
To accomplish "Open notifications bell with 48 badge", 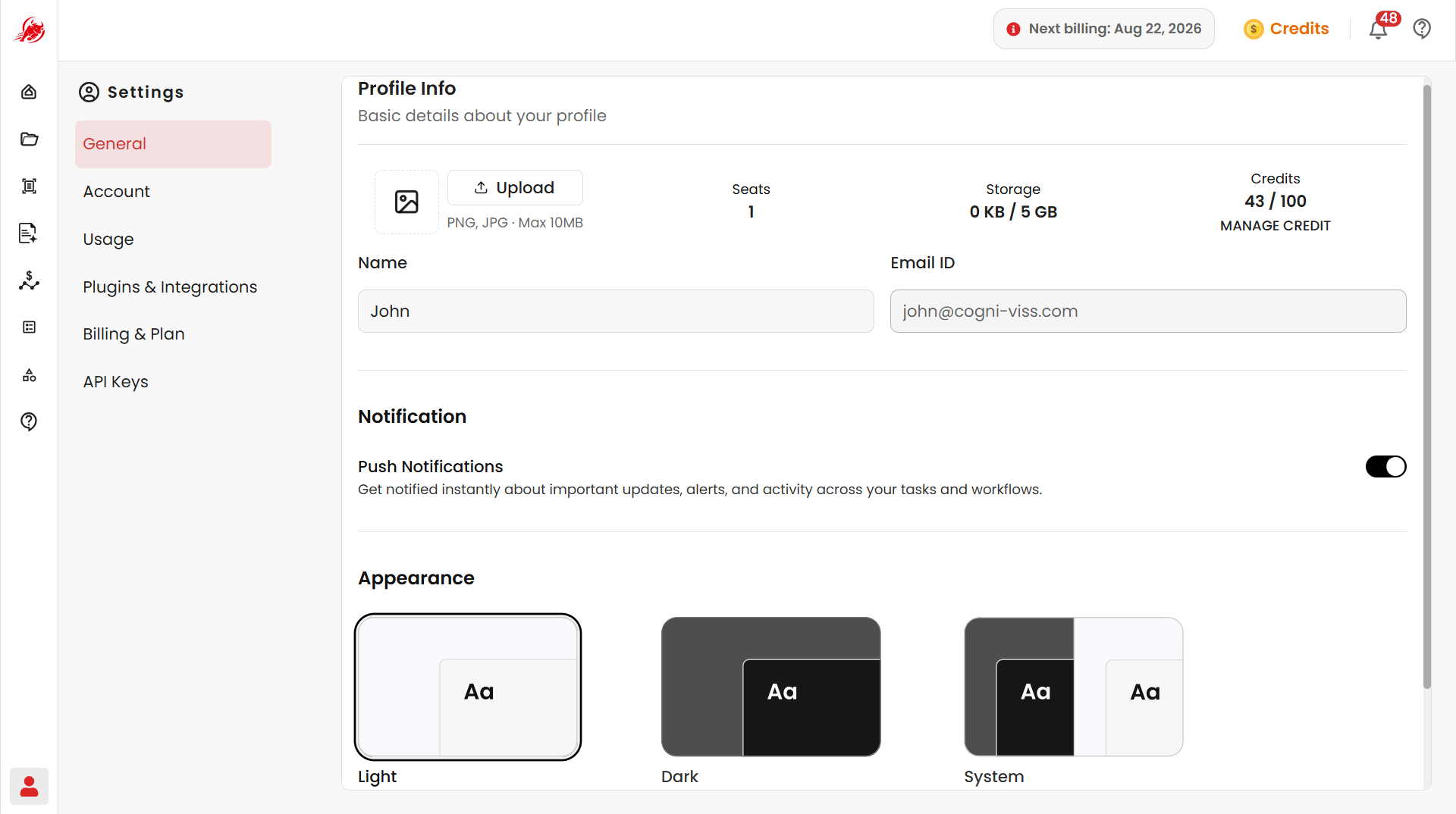I will (x=1378, y=30).
